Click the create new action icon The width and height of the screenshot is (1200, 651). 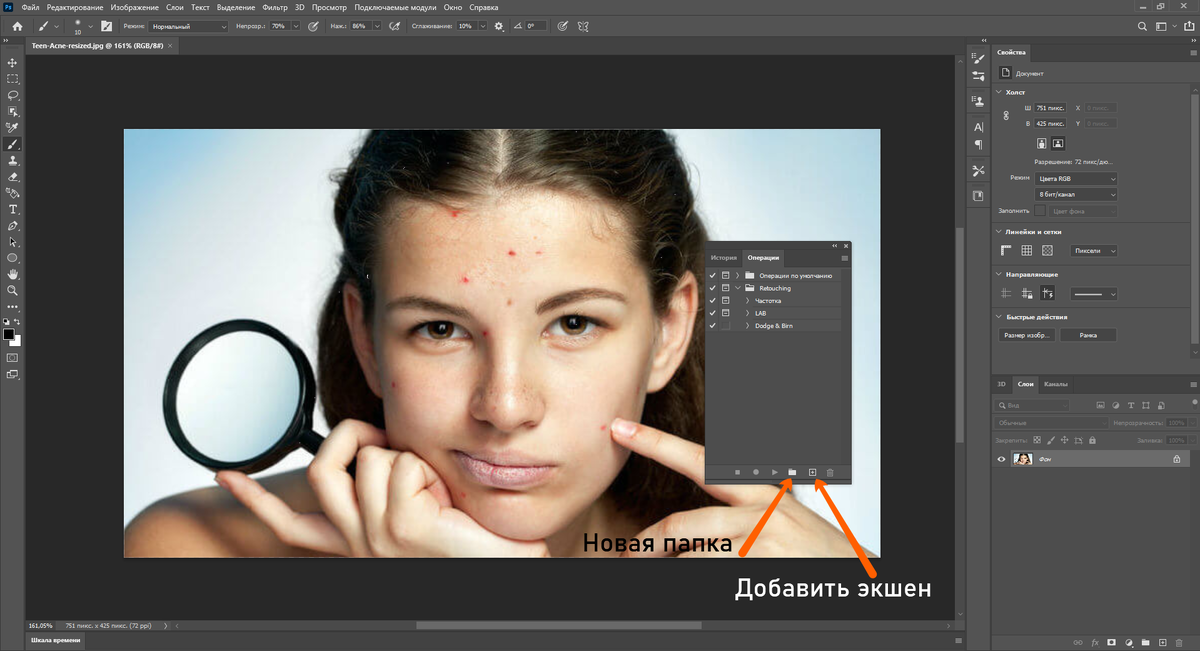(812, 471)
